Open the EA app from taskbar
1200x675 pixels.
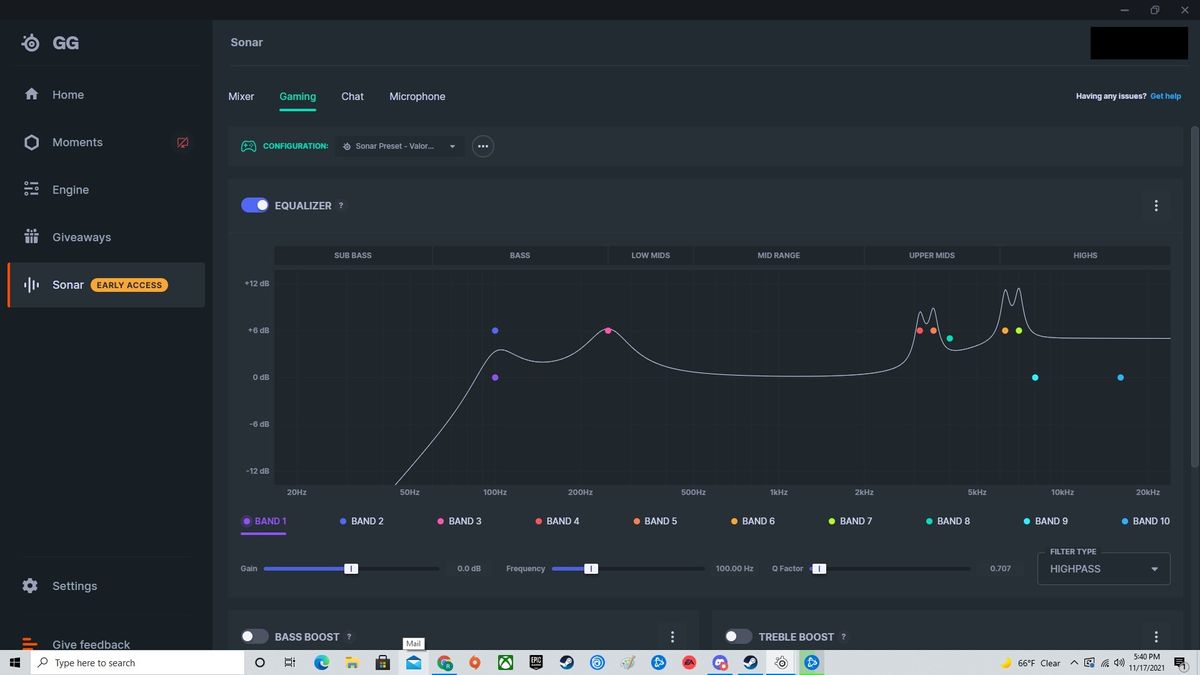[689, 663]
